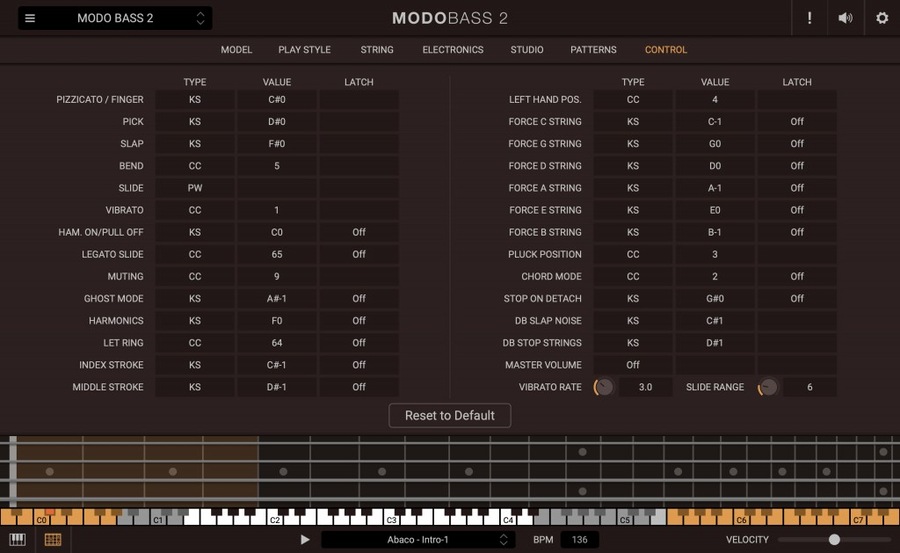Toggle latch for LEGATO SLIDE

(359, 254)
